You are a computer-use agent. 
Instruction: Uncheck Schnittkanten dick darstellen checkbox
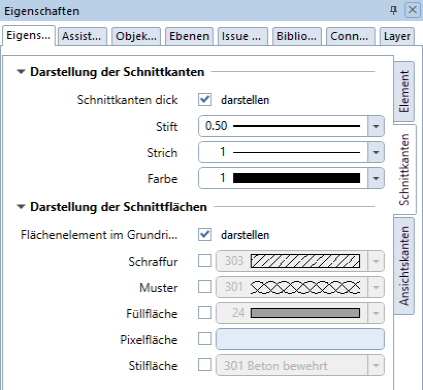click(205, 100)
